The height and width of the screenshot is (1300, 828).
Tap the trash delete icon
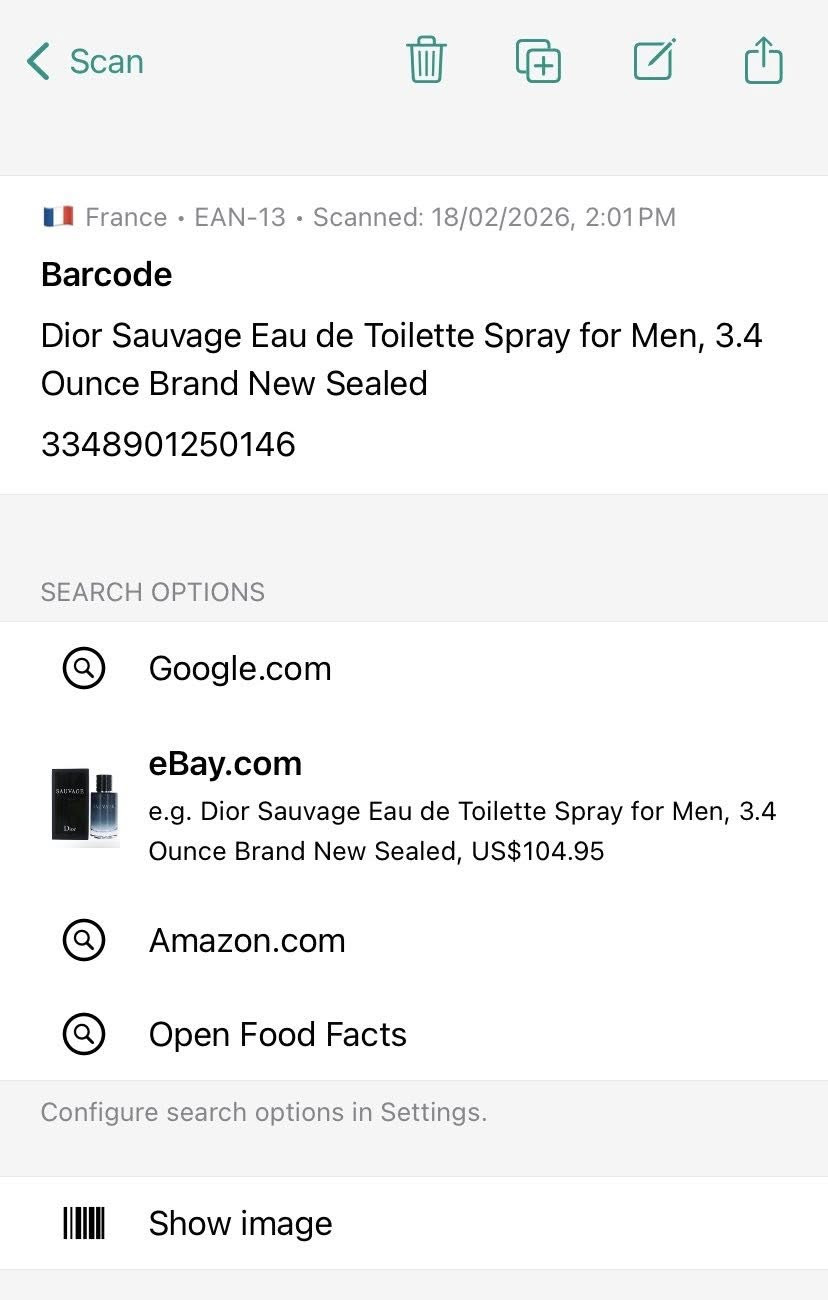click(426, 61)
